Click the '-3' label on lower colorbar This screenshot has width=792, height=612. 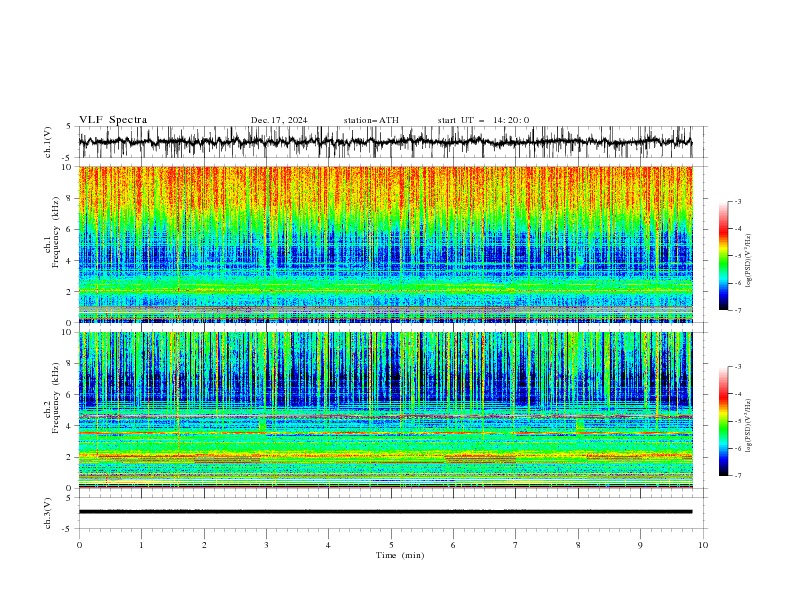pos(738,367)
